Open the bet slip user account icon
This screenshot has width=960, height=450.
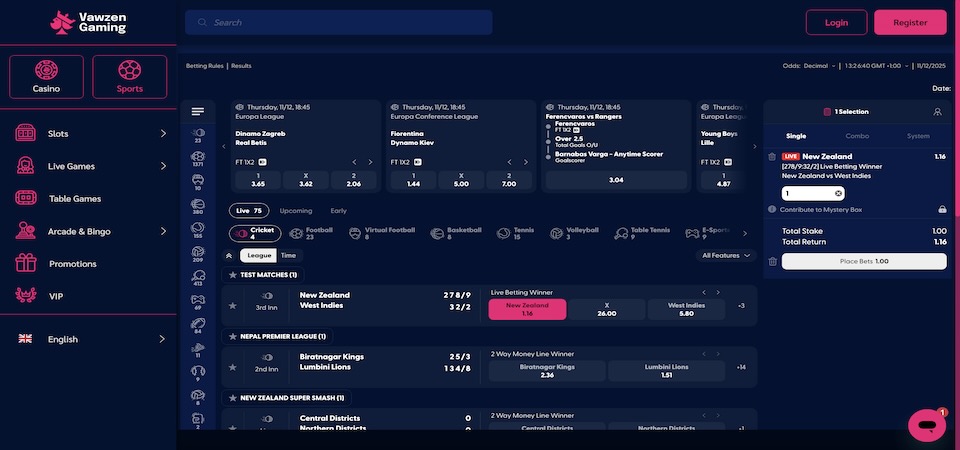coord(937,112)
